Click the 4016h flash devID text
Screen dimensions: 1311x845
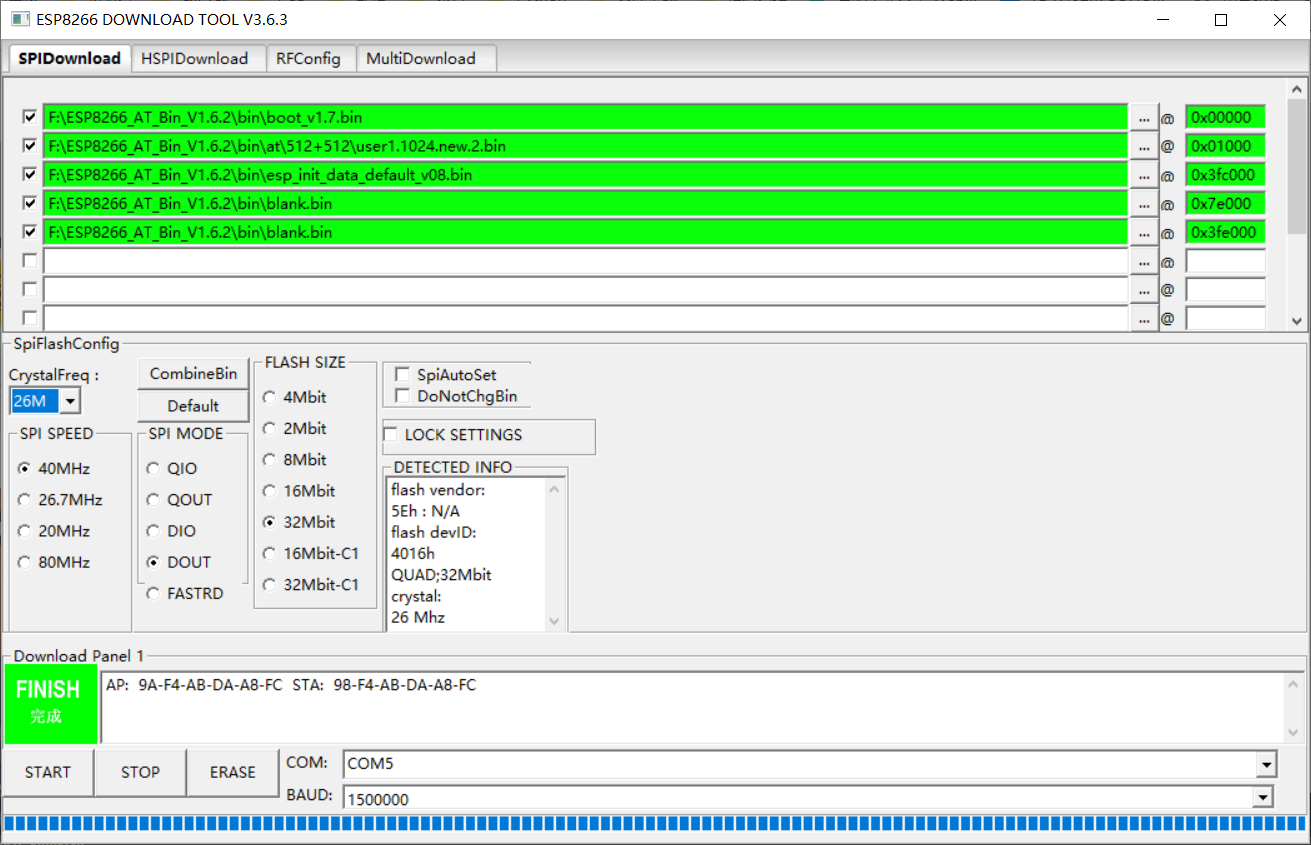coord(413,553)
